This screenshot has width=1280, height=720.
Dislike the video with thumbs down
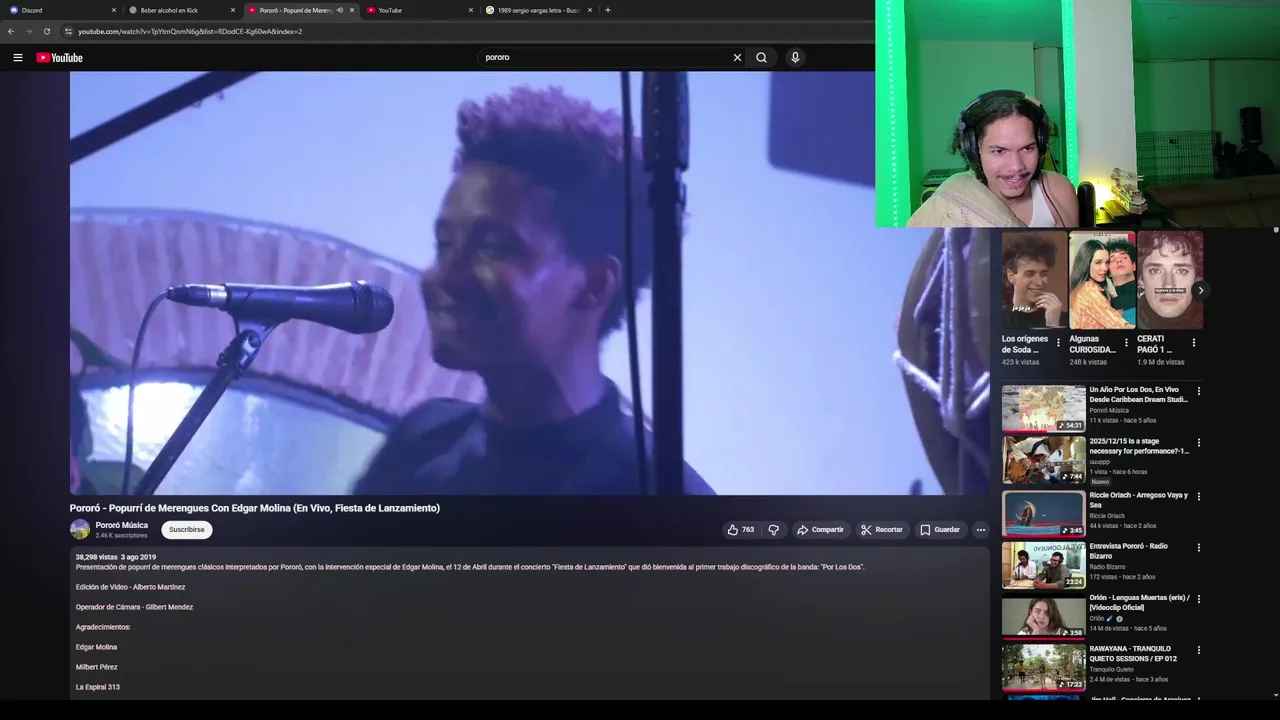773,530
